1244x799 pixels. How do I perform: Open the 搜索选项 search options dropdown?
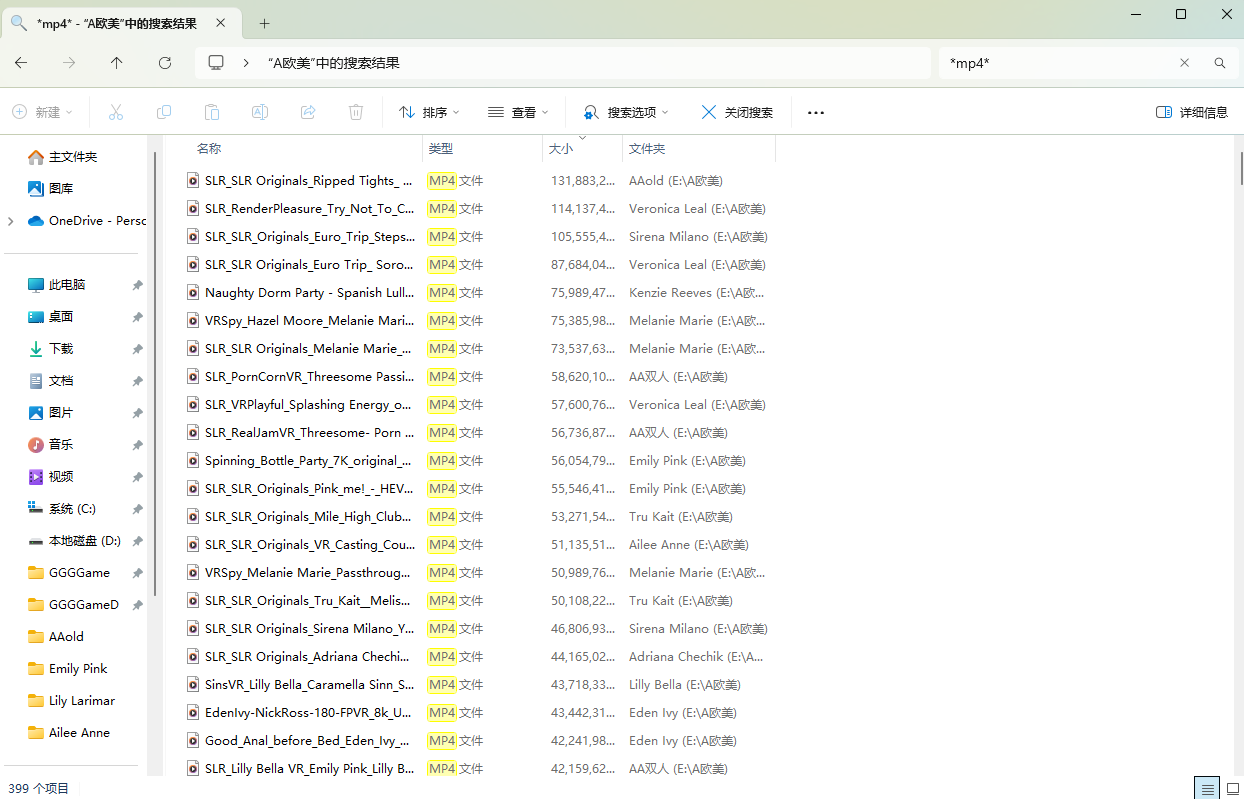[x=626, y=112]
